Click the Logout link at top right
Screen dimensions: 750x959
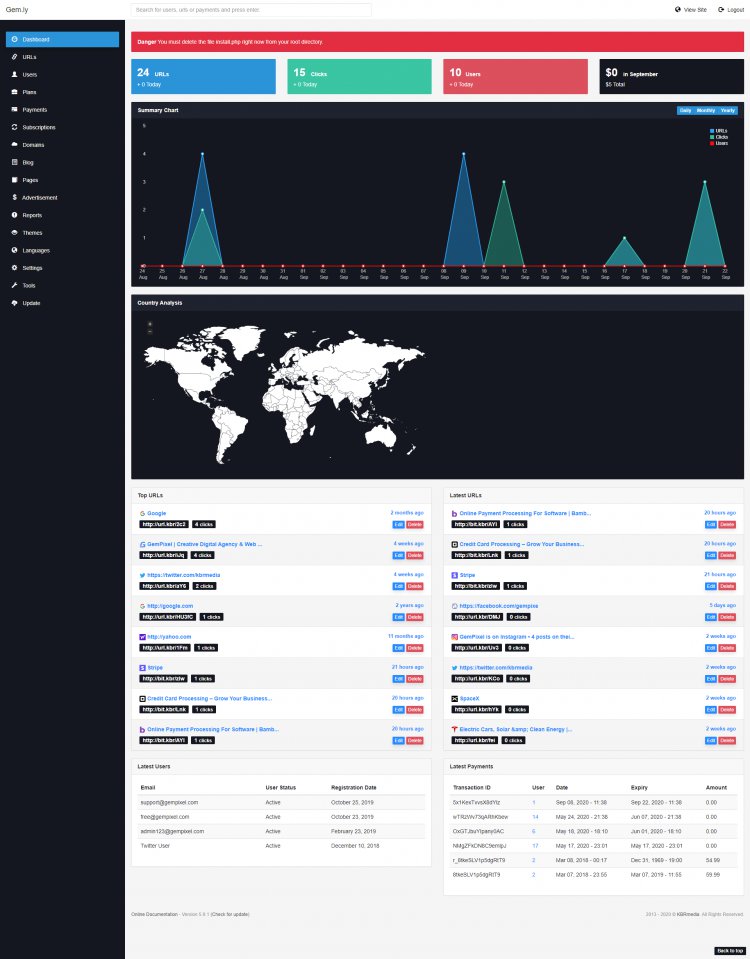point(731,10)
